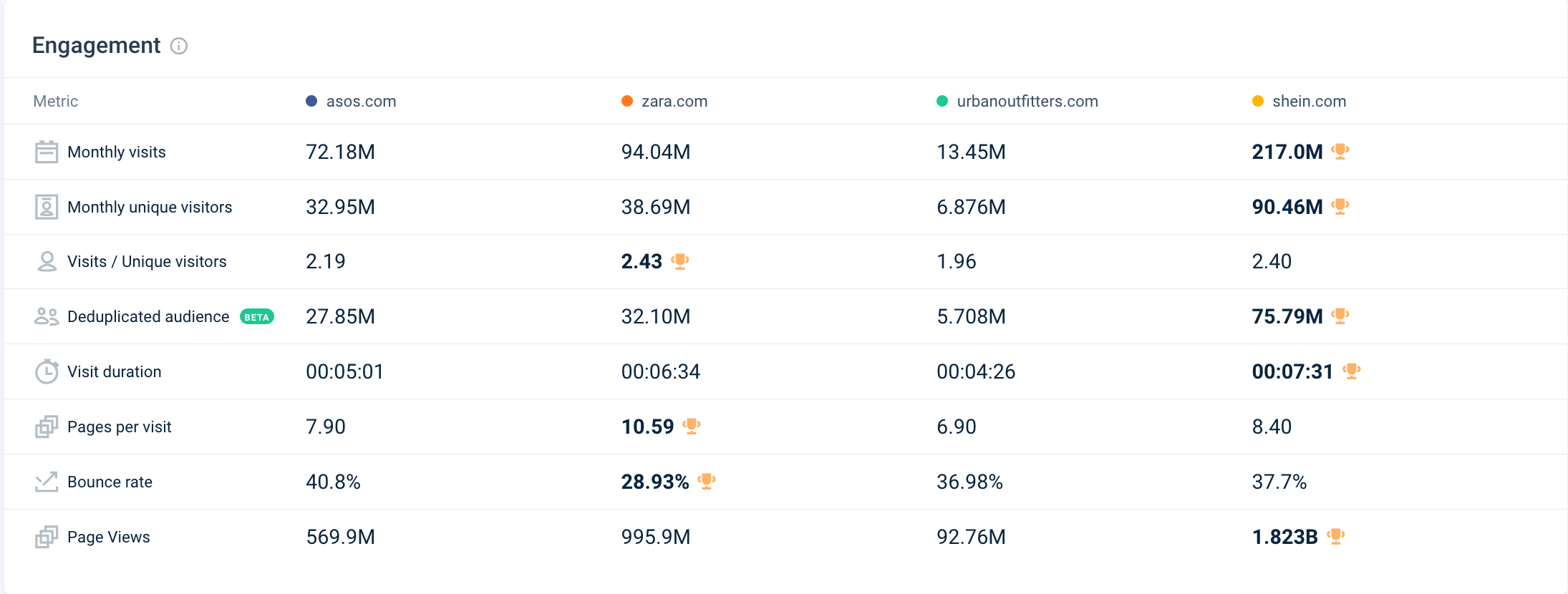Click the 5.708M deduplicated audience value

[x=972, y=316]
